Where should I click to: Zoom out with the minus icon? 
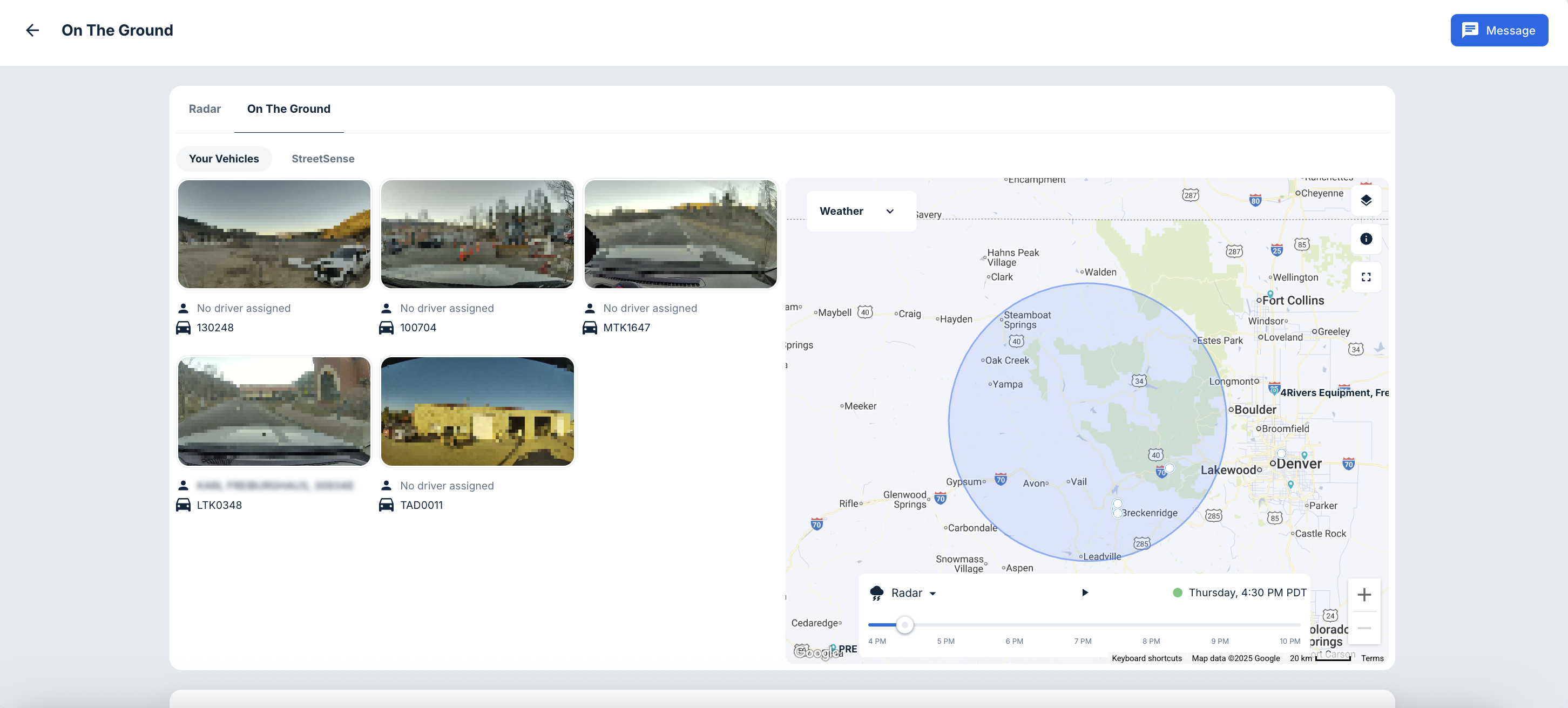[x=1363, y=628]
